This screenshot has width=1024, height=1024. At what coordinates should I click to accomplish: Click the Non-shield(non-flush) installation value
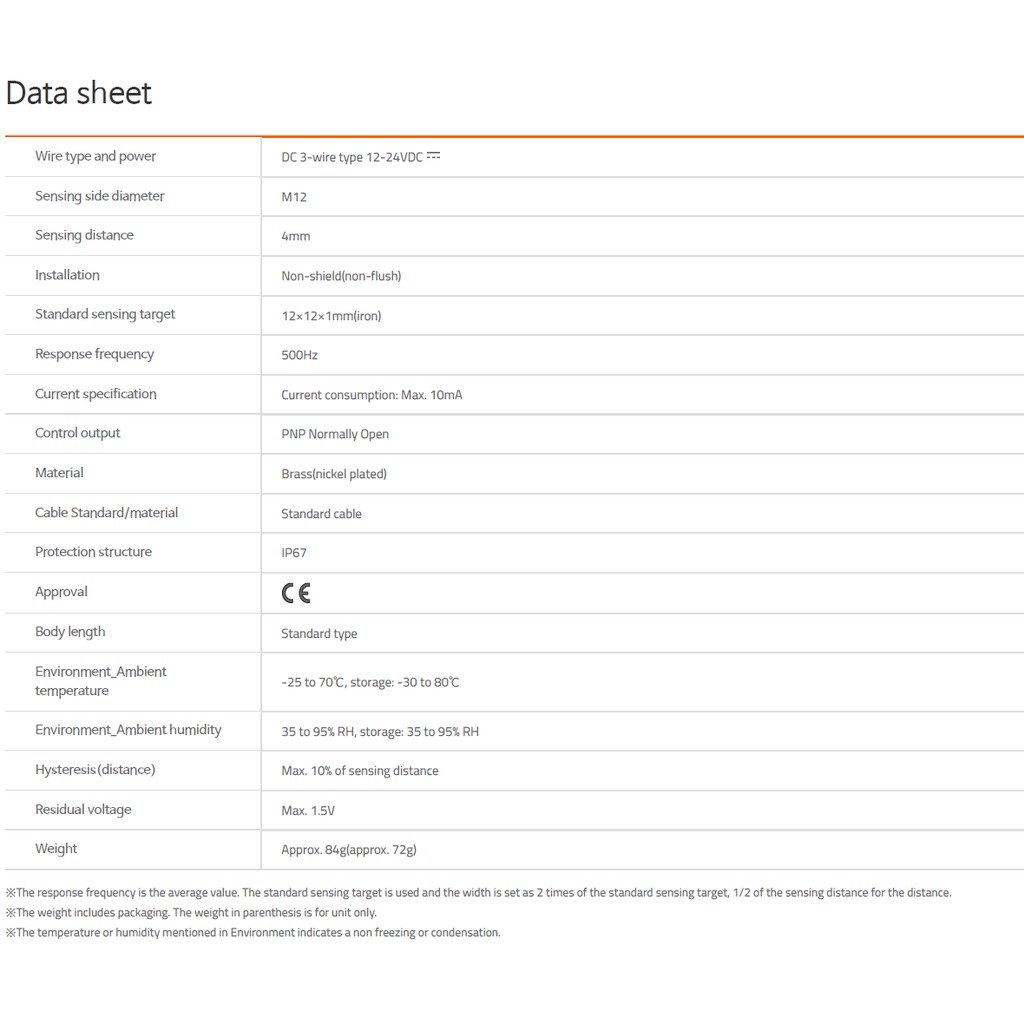(x=341, y=276)
